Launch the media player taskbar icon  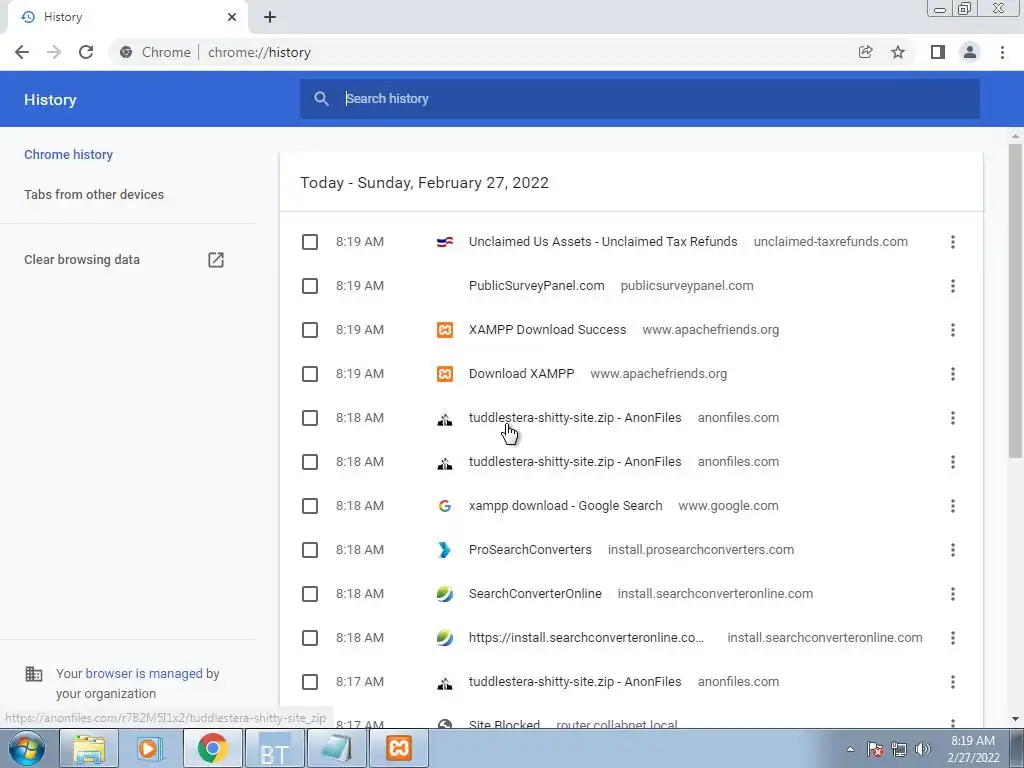[150, 748]
